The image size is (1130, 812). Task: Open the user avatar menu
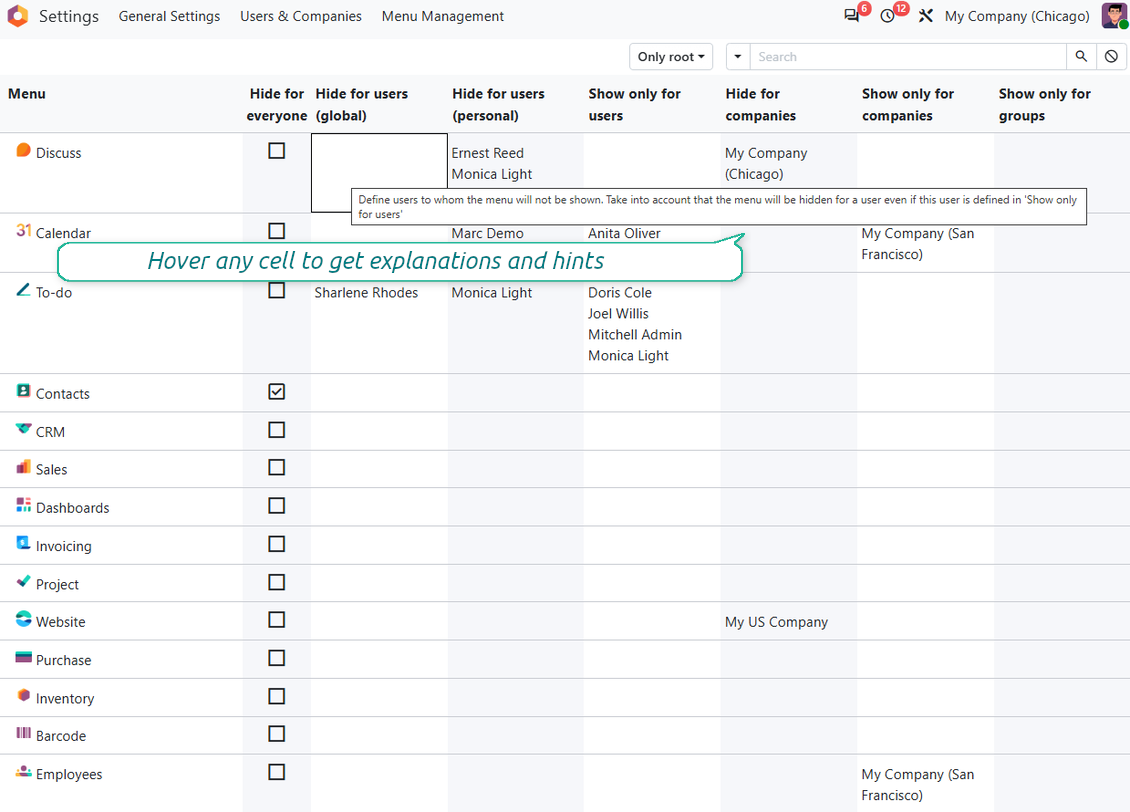coord(1114,16)
